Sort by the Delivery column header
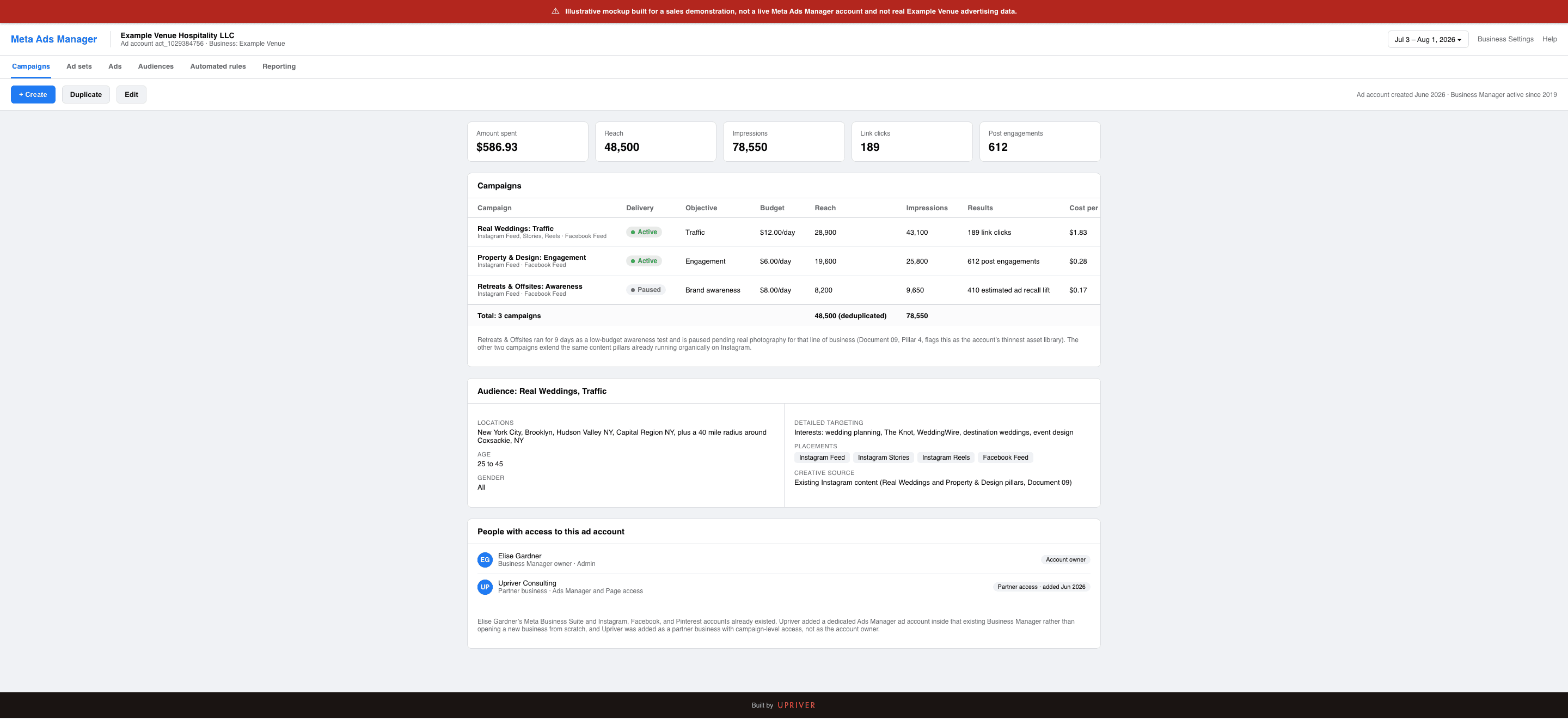This screenshot has height=719, width=1568. coord(640,208)
